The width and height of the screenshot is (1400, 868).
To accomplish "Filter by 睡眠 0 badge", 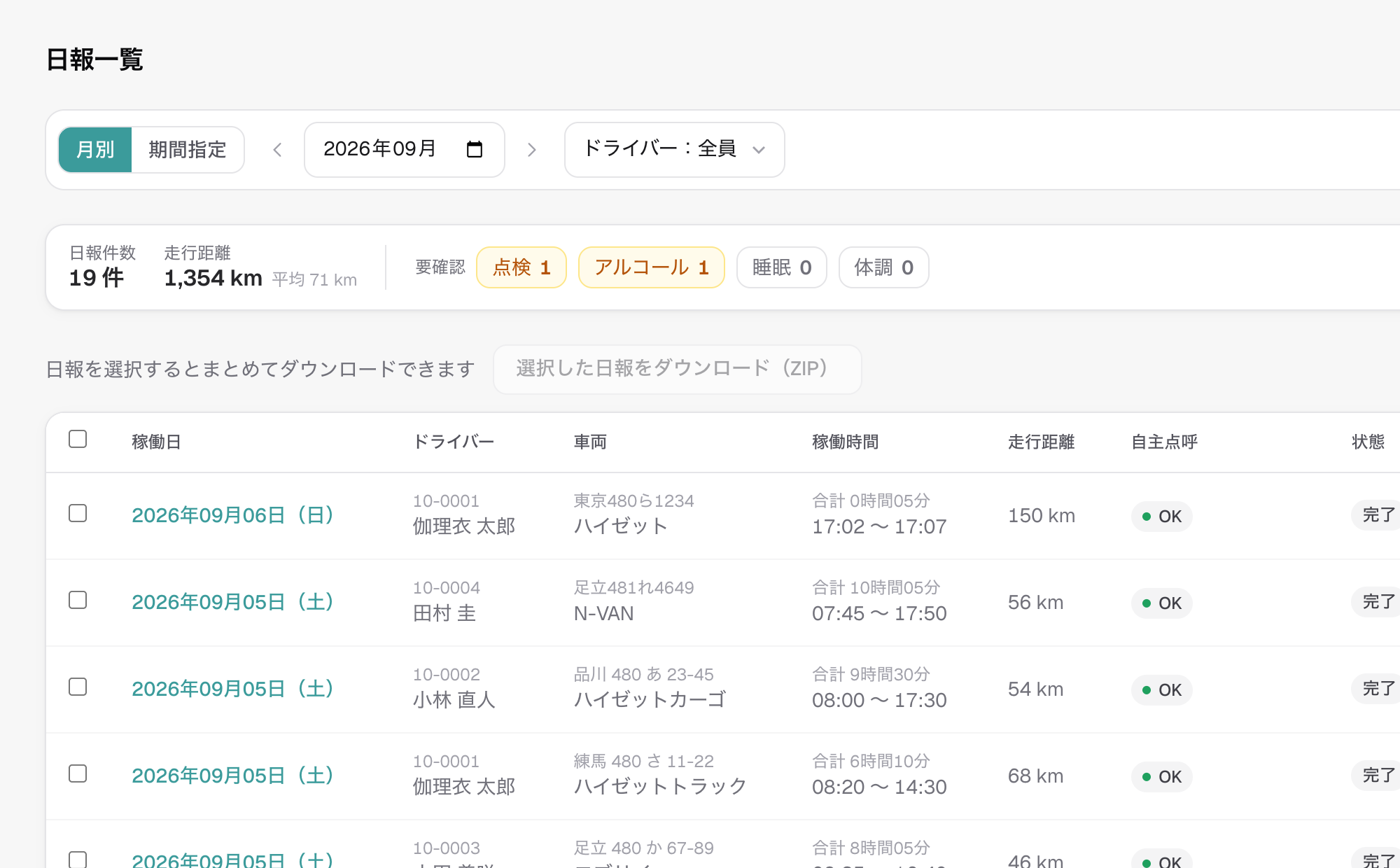I will (782, 267).
